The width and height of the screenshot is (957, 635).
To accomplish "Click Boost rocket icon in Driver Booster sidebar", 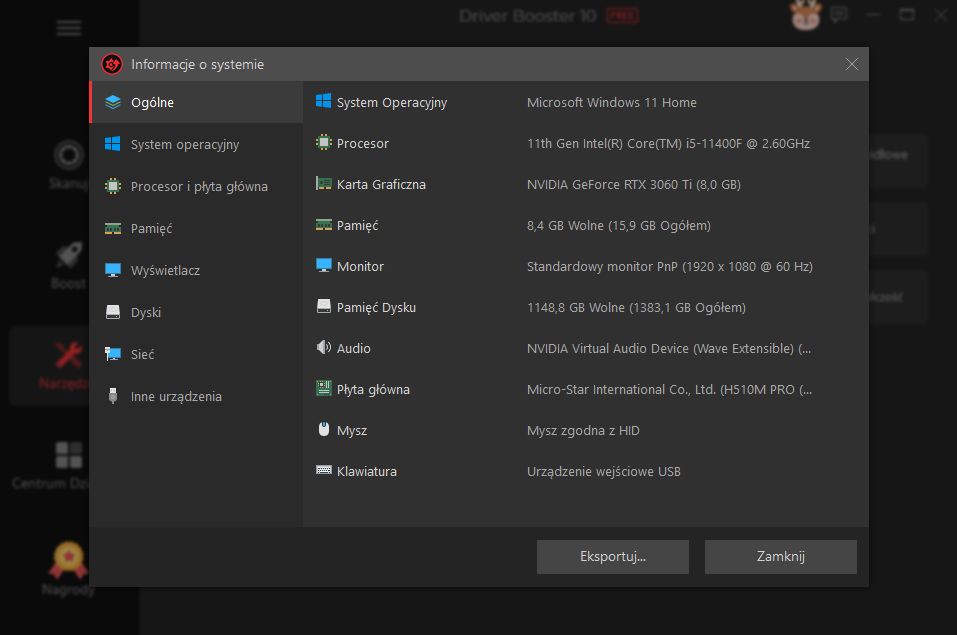I will point(68,255).
